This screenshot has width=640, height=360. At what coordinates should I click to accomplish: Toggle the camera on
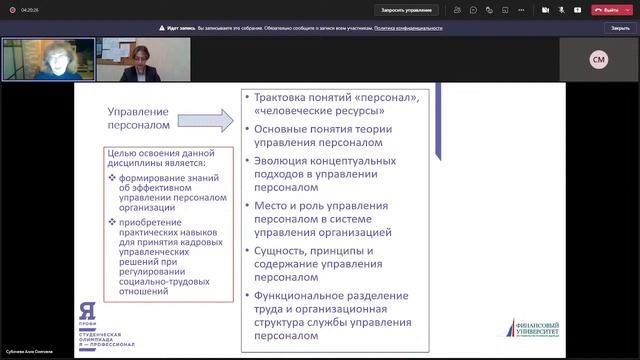tap(545, 10)
